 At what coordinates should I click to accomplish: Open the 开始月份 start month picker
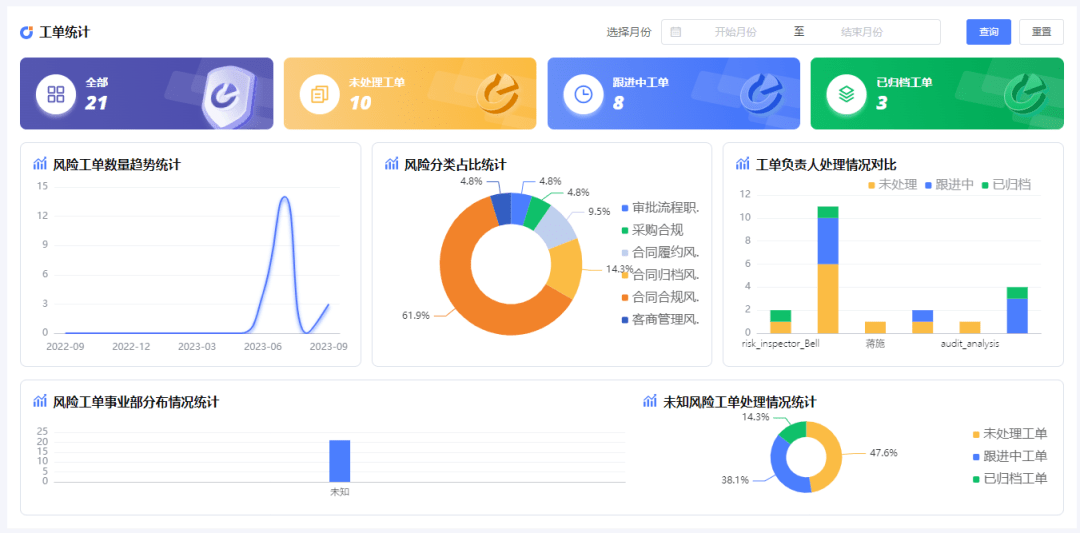[x=735, y=32]
